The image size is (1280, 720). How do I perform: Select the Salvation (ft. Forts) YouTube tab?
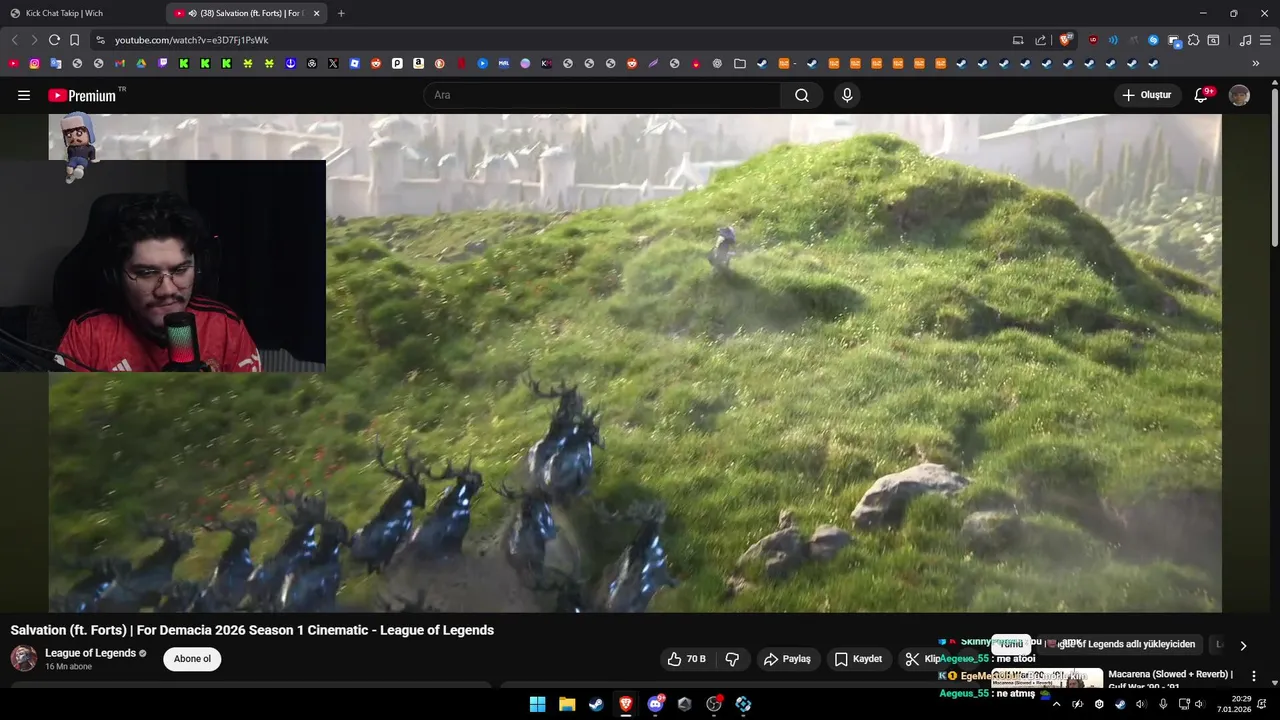pyautogui.click(x=245, y=13)
